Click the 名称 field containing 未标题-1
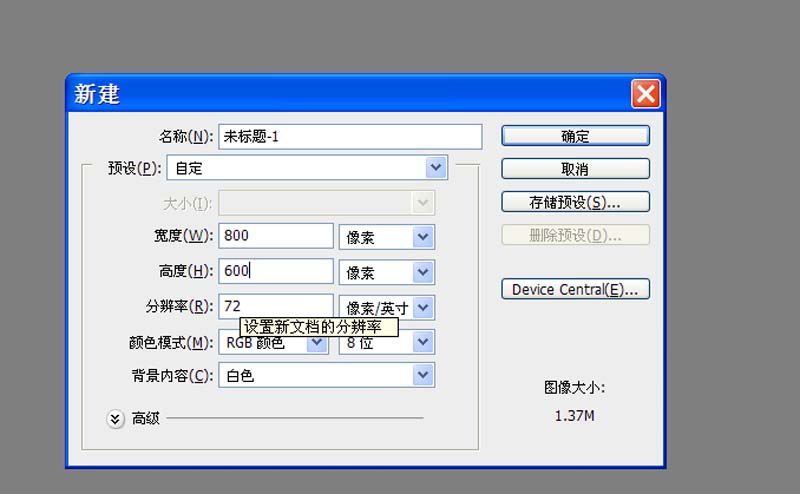800x494 pixels. coord(350,137)
